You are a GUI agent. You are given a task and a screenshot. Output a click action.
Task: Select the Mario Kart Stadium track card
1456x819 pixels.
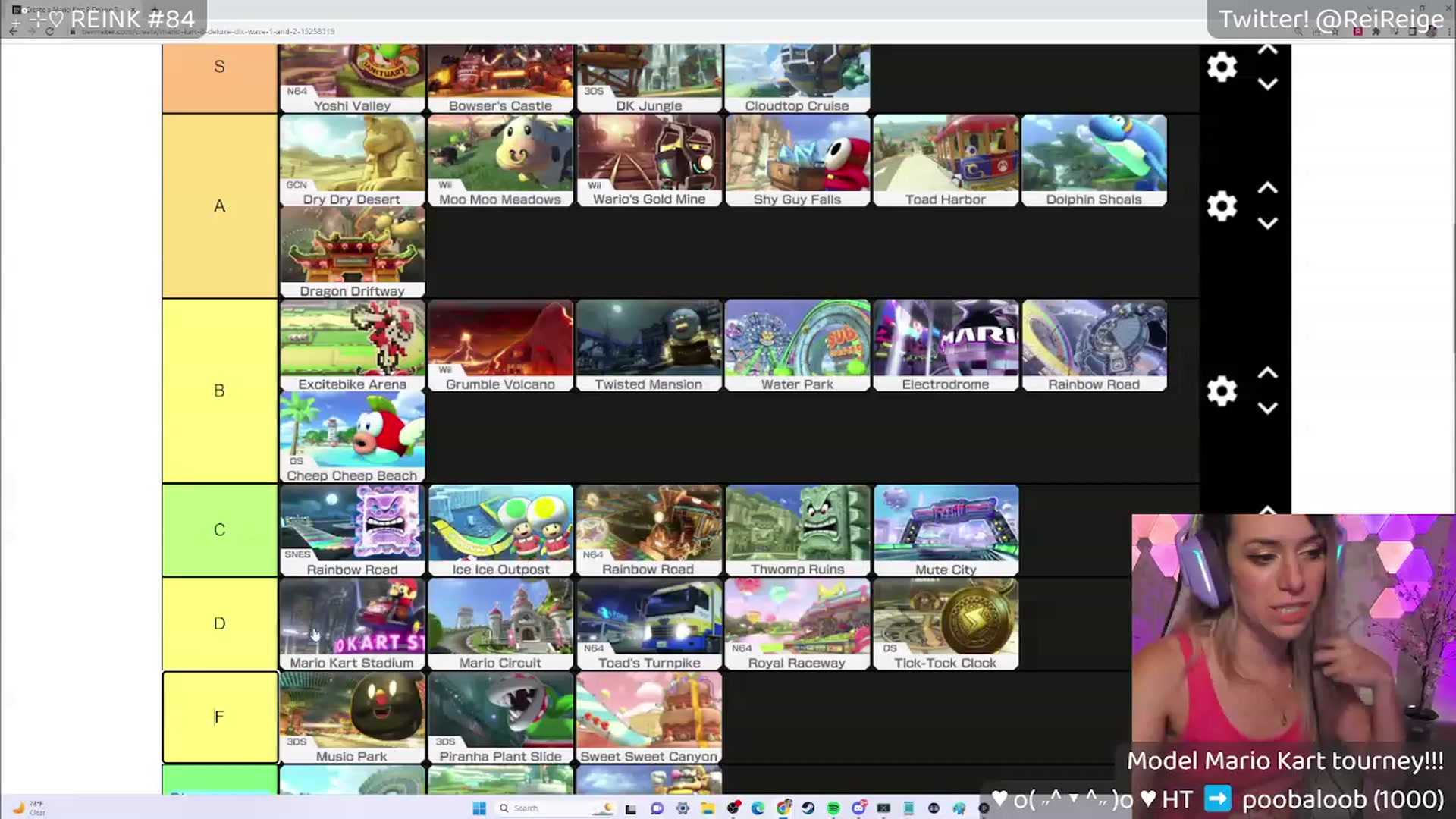pos(352,624)
